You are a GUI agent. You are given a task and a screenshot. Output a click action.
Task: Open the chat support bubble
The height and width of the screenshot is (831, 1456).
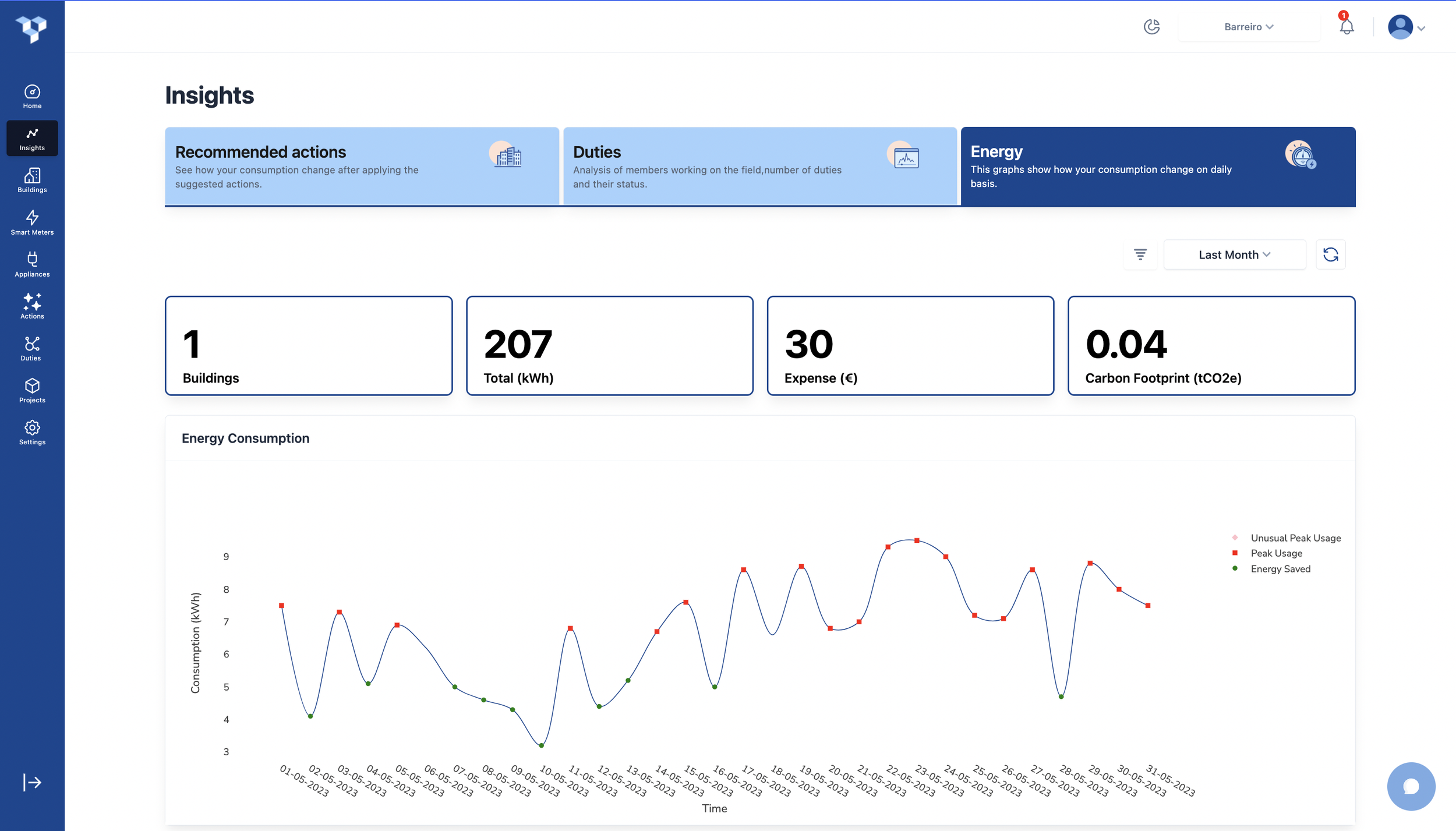pos(1411,786)
